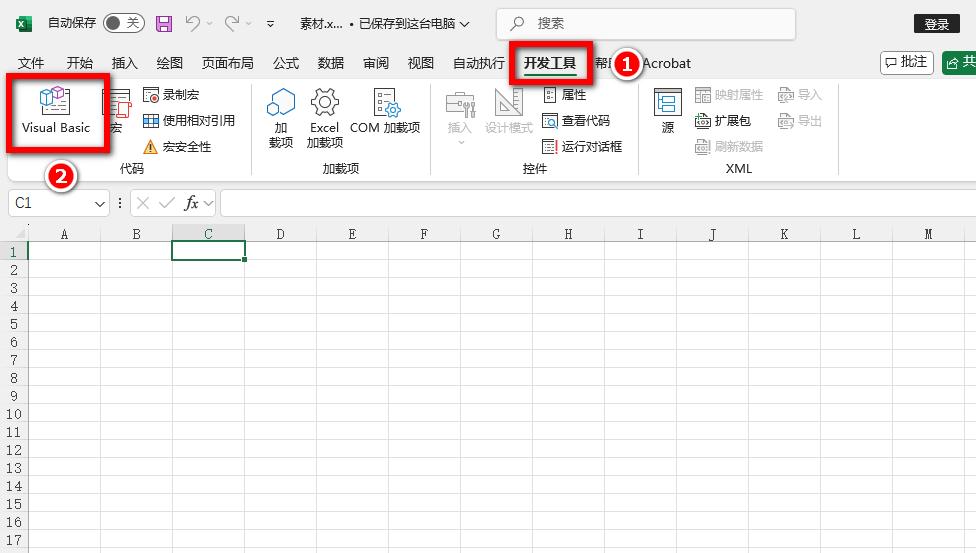Open the Visual Basic editor
976x553 pixels.
click(56, 111)
